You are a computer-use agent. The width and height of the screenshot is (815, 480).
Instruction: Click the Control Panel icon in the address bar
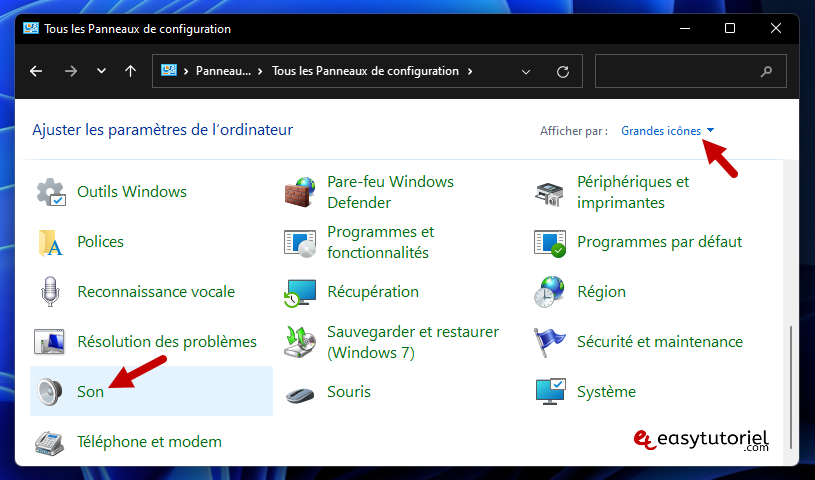(x=169, y=71)
